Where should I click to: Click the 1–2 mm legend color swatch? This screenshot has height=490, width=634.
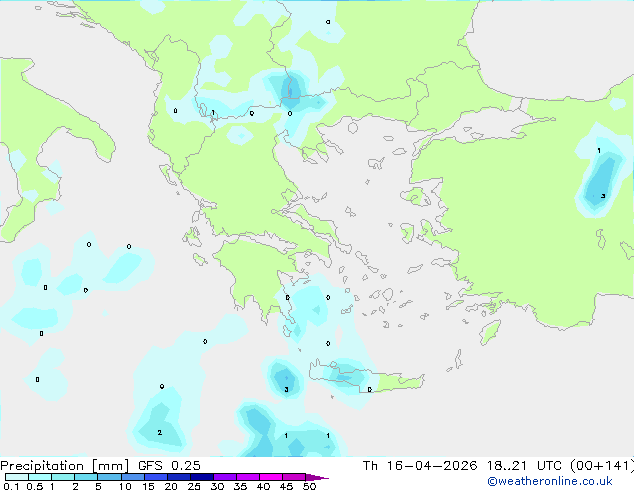63,477
